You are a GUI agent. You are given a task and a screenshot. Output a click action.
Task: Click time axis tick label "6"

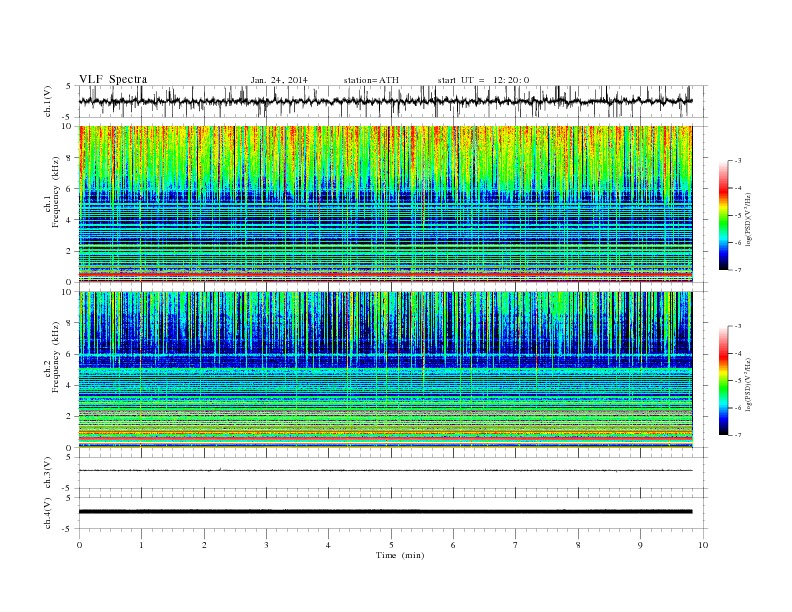coord(453,545)
